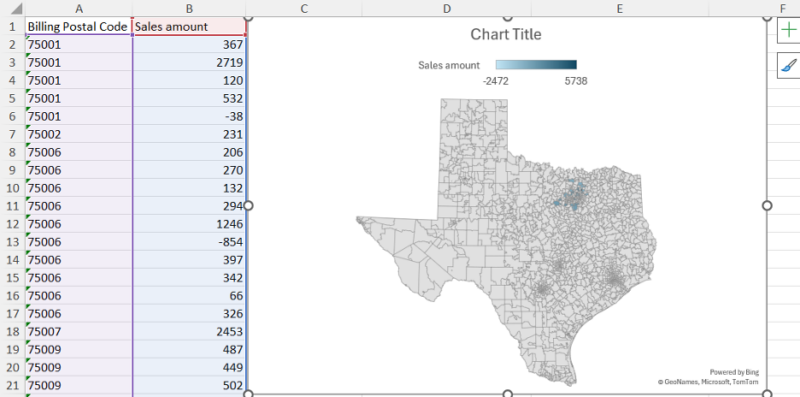Click the chart's left middle resize handle

pos(248,205)
